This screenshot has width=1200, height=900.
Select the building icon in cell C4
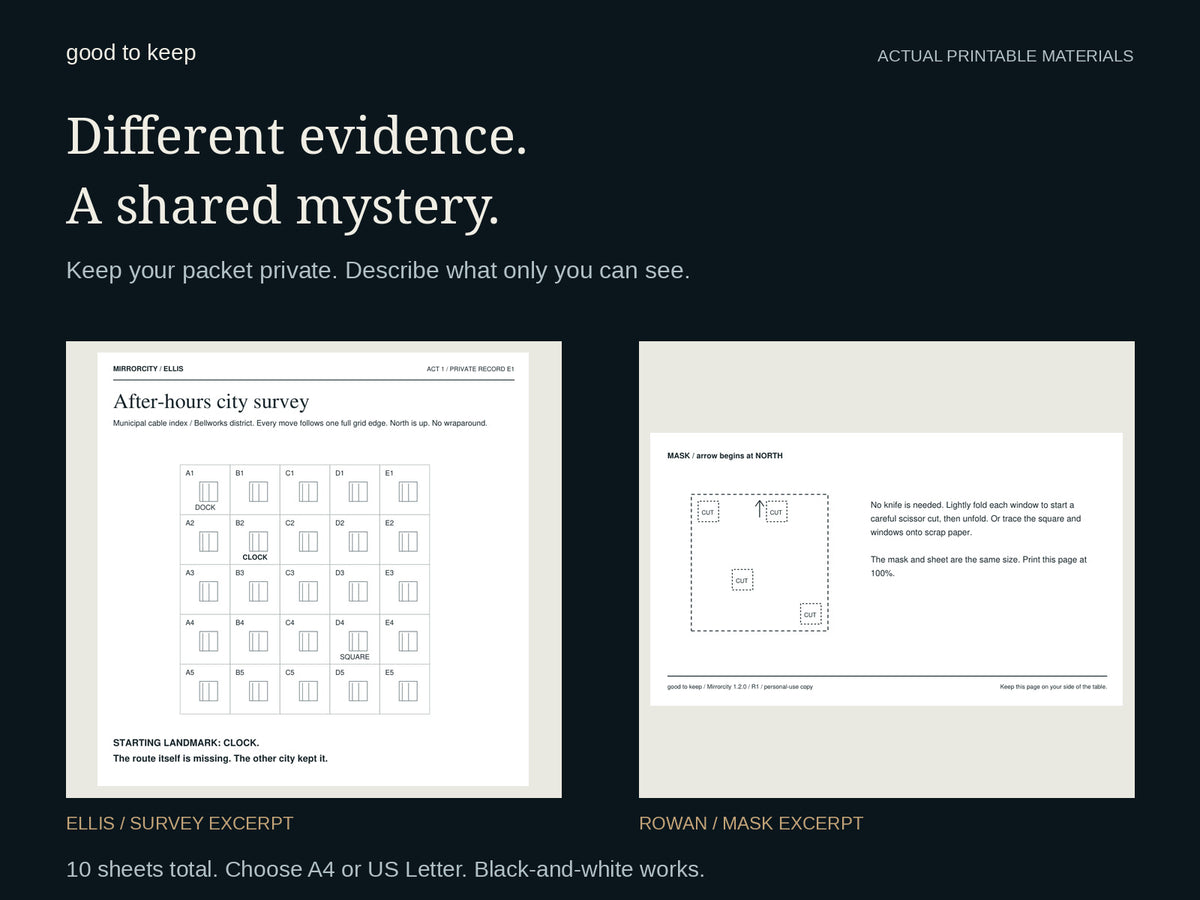pos(308,641)
